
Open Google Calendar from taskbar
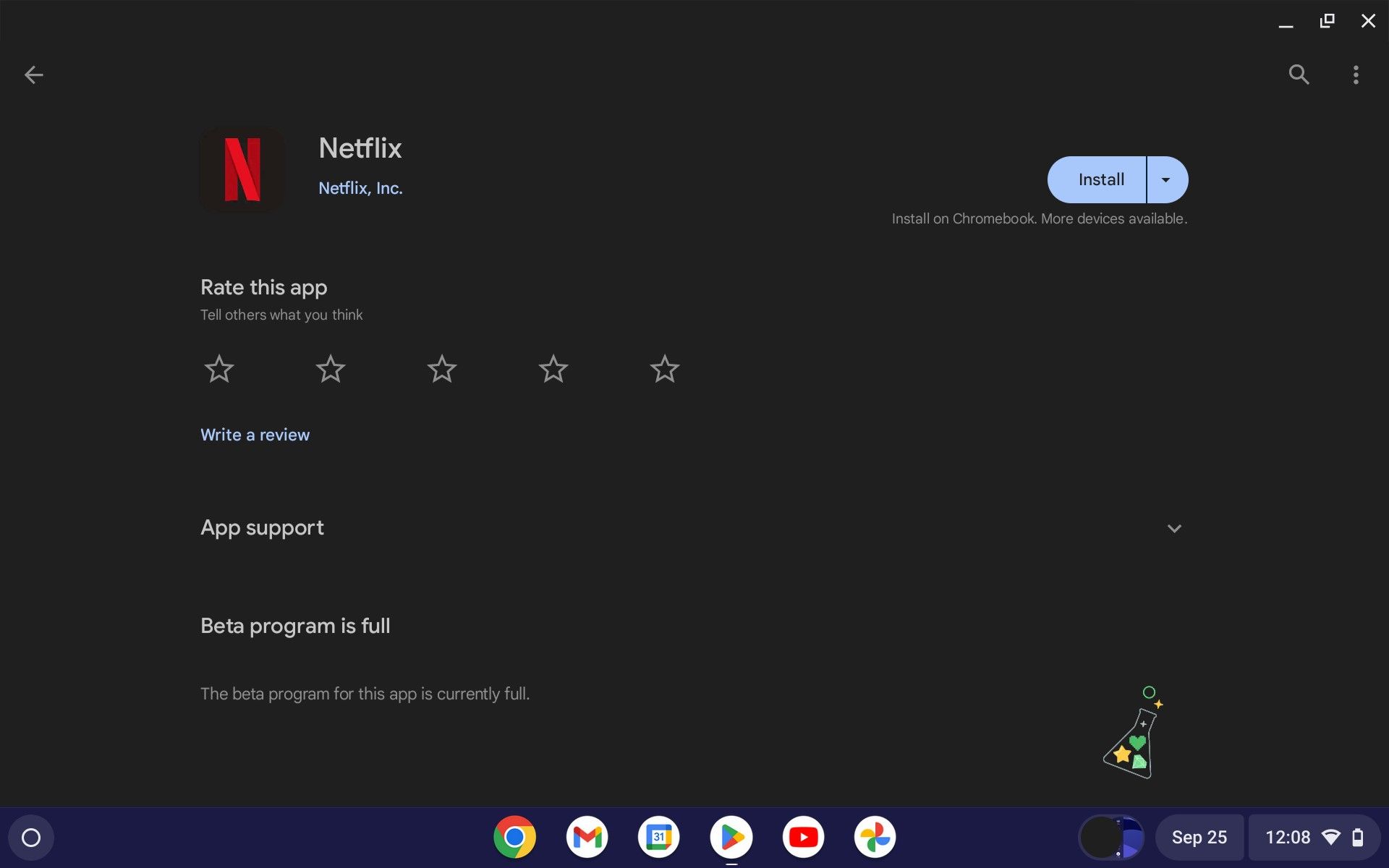click(659, 836)
